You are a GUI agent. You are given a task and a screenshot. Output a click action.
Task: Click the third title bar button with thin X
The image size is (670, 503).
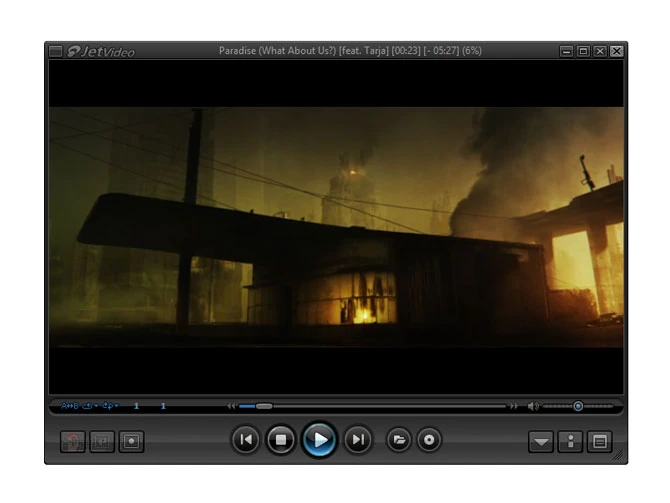tap(600, 51)
